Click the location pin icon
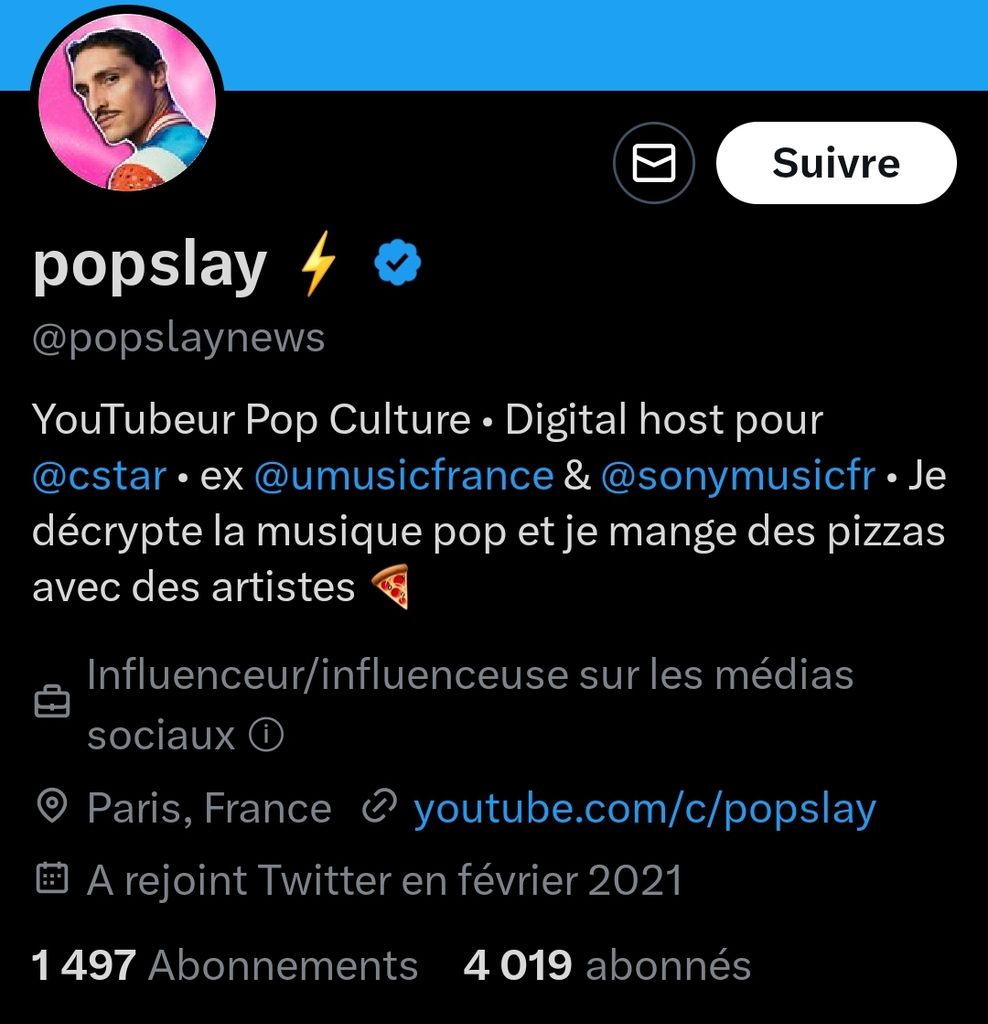The height and width of the screenshot is (1024, 988). (52, 806)
